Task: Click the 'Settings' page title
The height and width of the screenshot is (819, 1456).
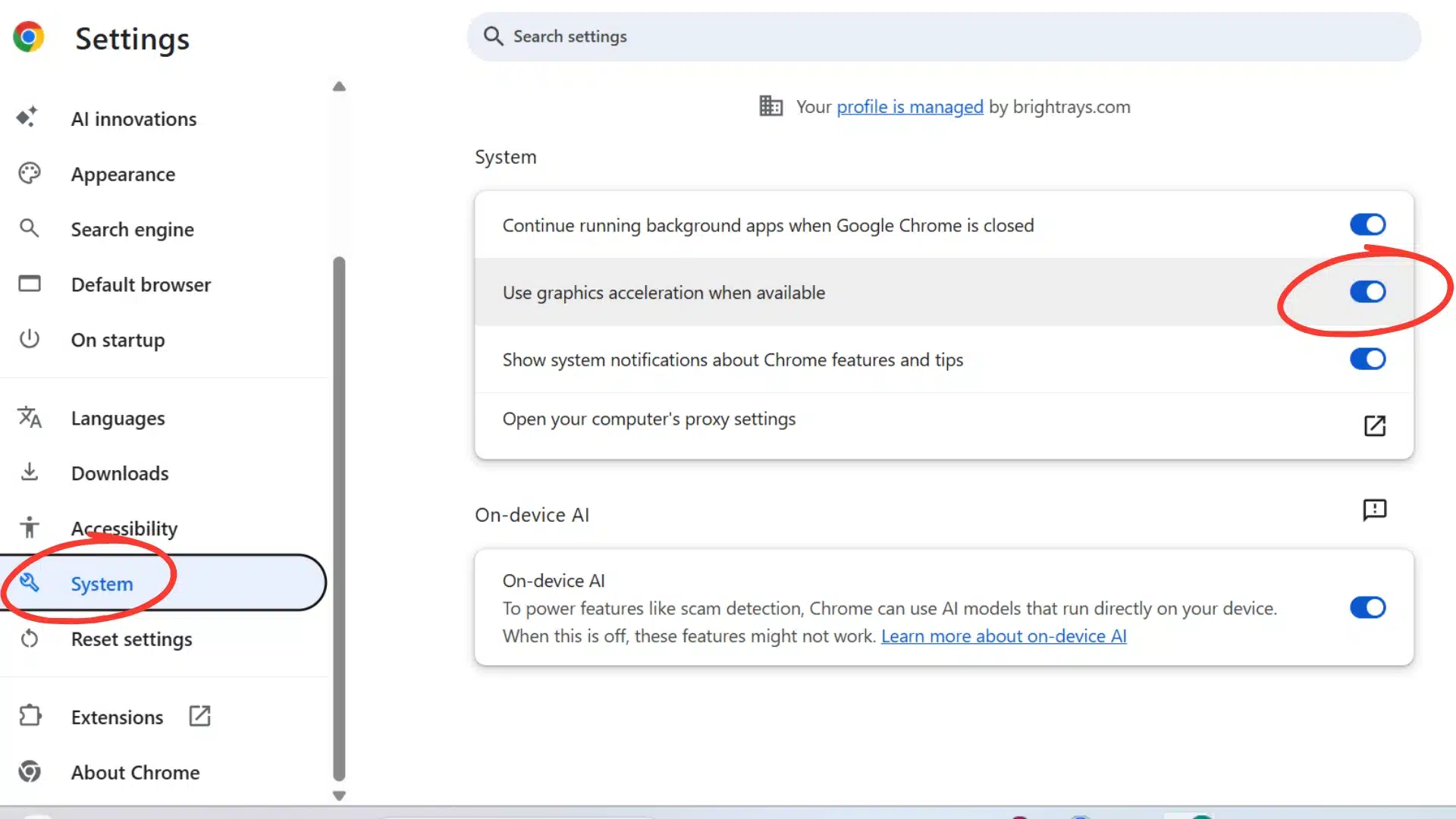Action: [132, 38]
